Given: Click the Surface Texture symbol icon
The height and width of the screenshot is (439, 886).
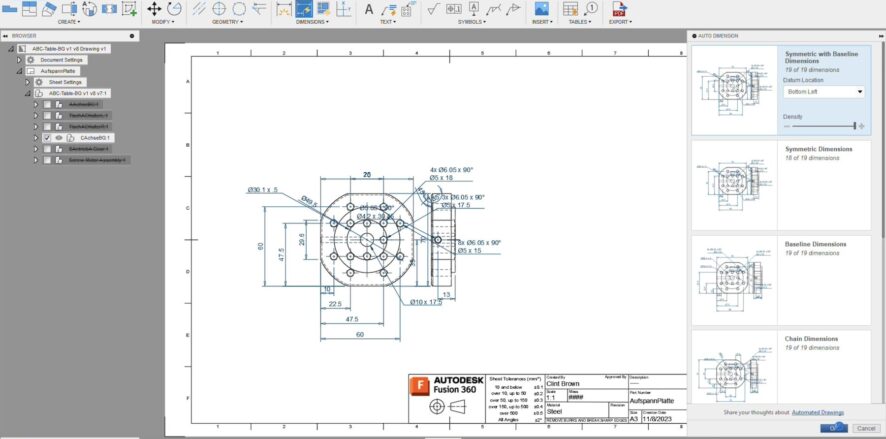Looking at the screenshot, I should point(433,9).
